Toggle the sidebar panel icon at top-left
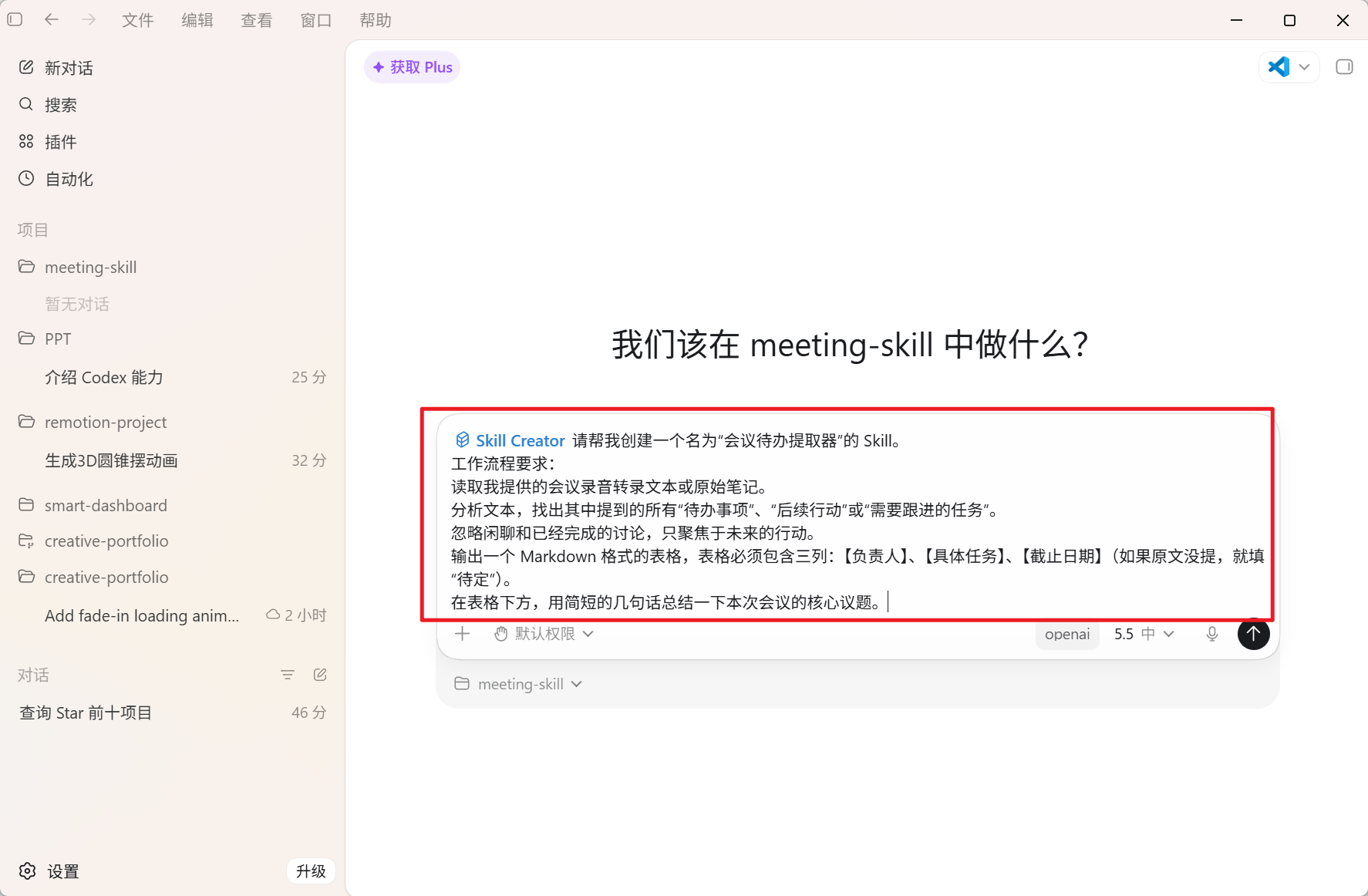Image resolution: width=1368 pixels, height=896 pixels. pos(15,19)
